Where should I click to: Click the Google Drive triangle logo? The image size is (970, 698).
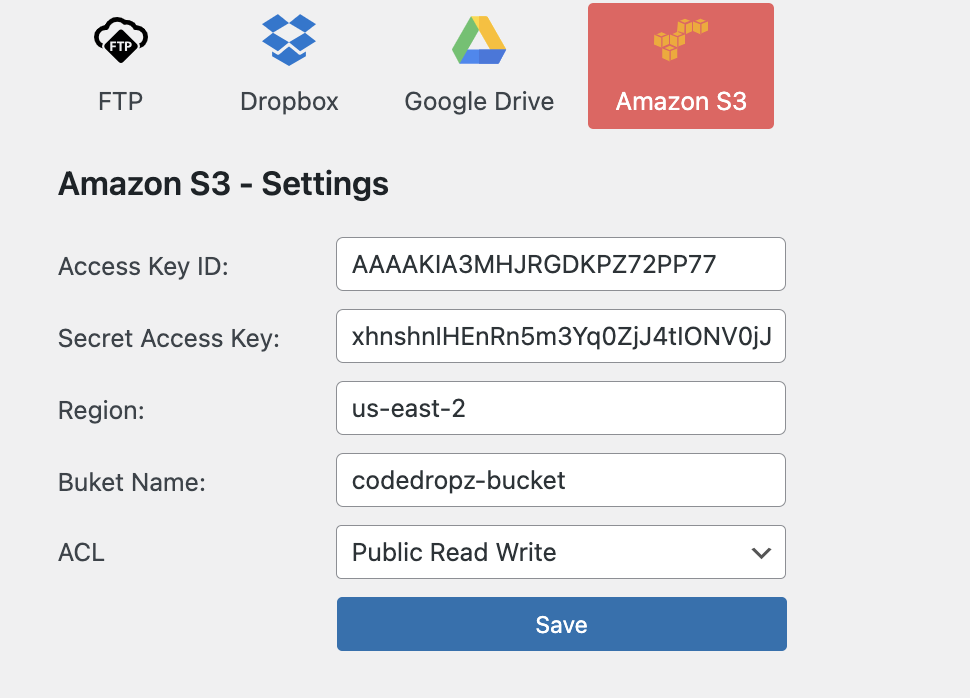coord(479,40)
